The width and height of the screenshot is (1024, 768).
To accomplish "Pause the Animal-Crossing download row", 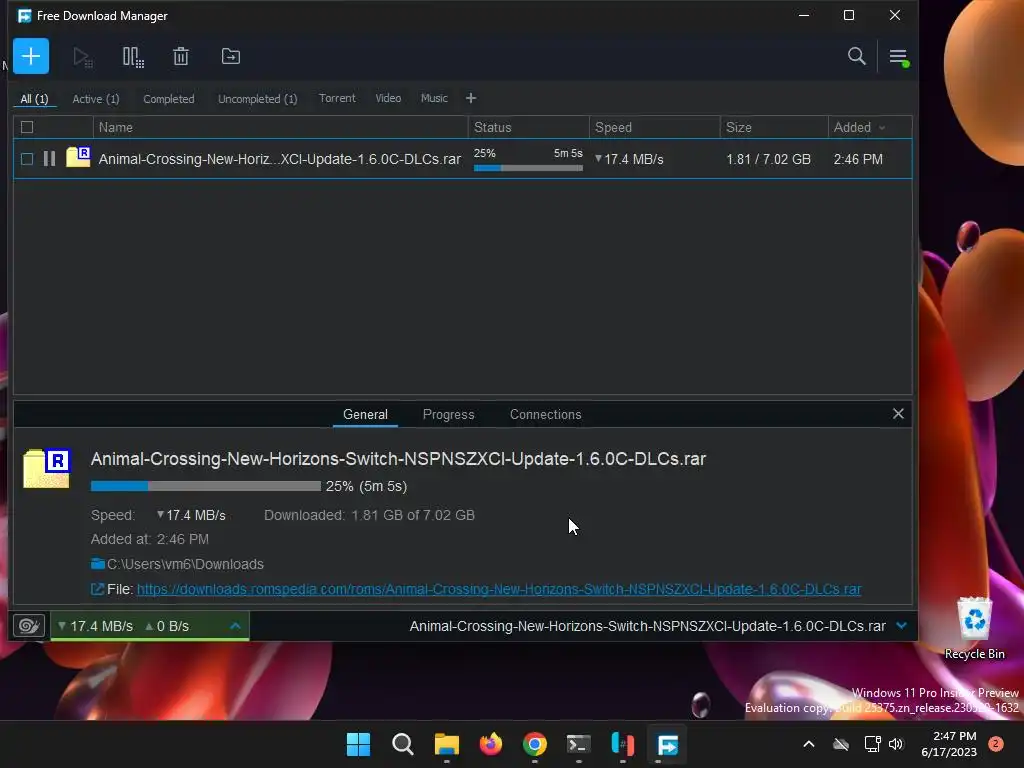I will pos(50,159).
